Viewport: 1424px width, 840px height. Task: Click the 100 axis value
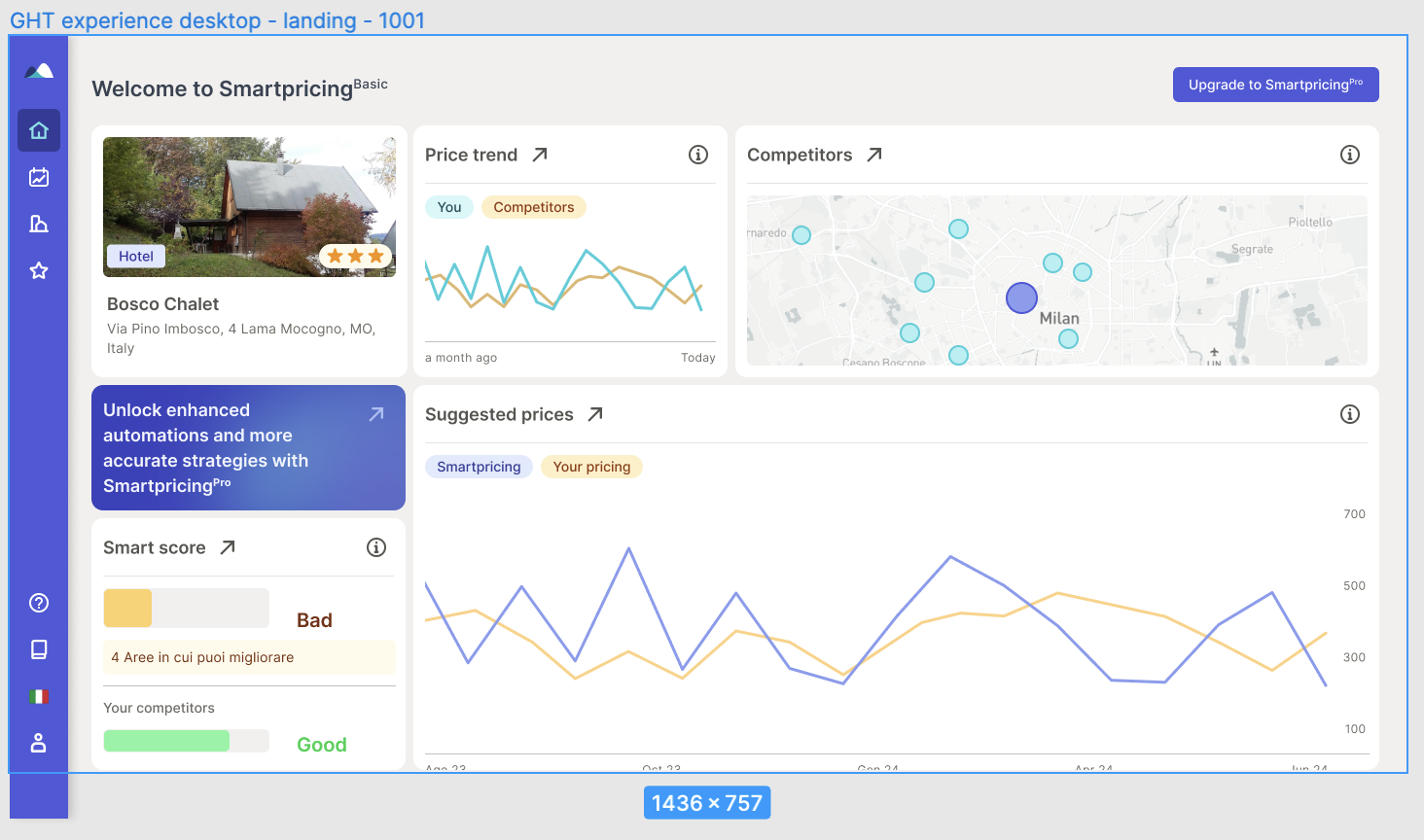pyautogui.click(x=1355, y=729)
